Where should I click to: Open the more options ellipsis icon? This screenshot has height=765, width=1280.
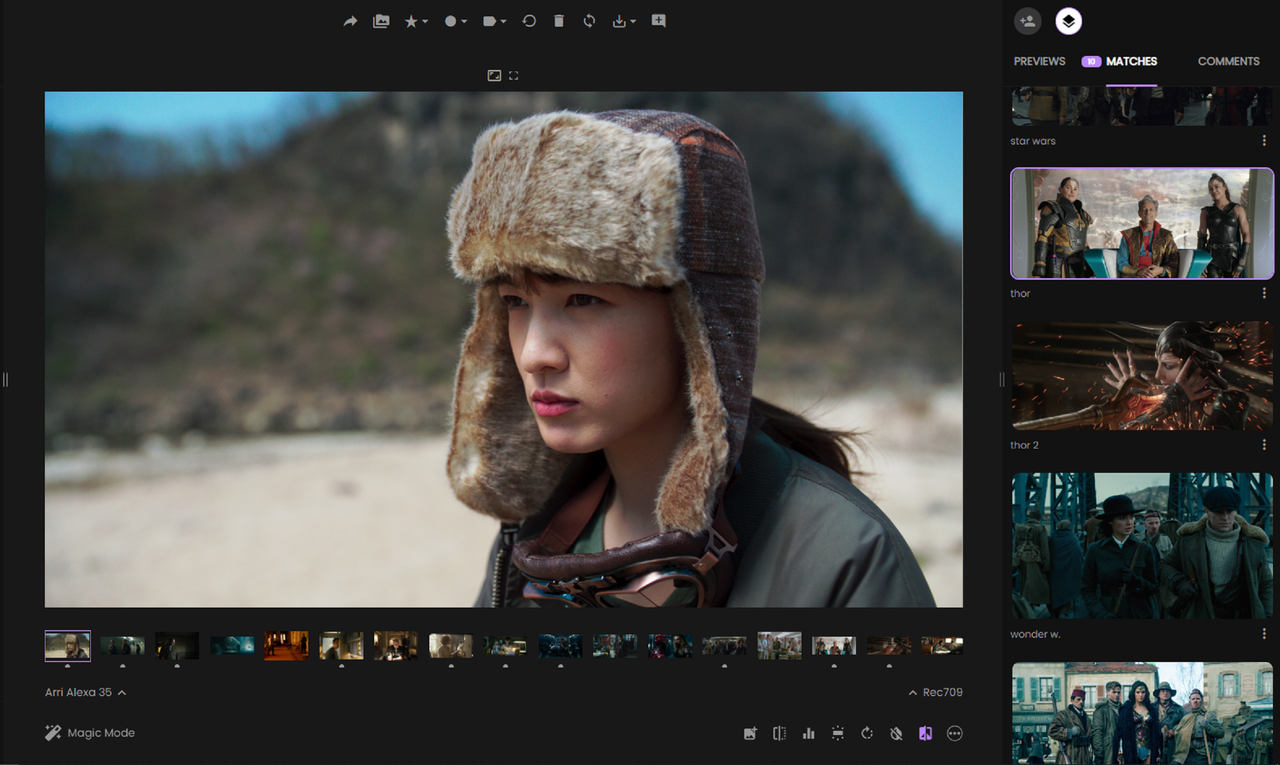pyautogui.click(x=955, y=733)
